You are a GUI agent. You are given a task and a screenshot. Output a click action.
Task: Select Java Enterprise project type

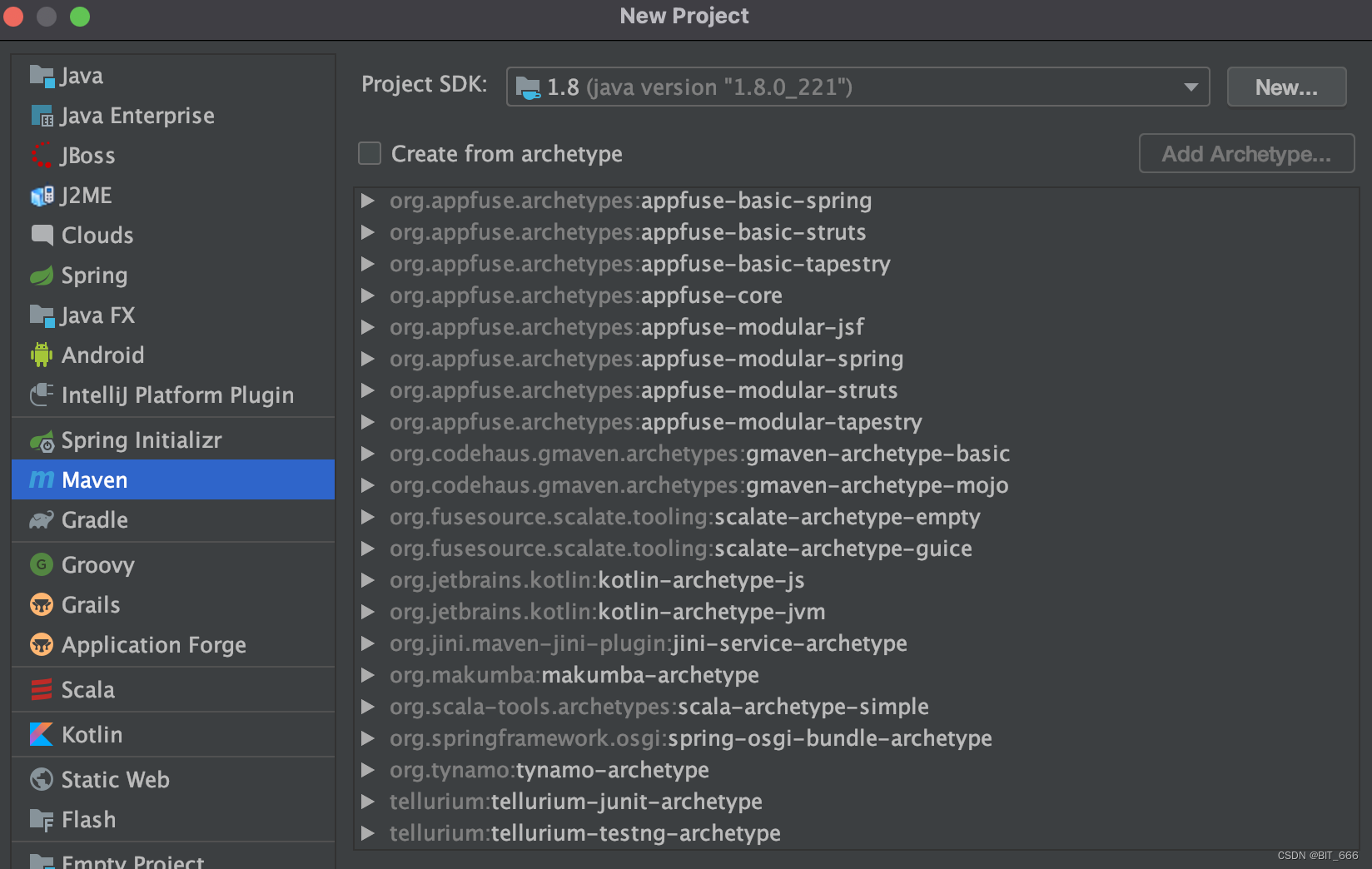[x=173, y=116]
